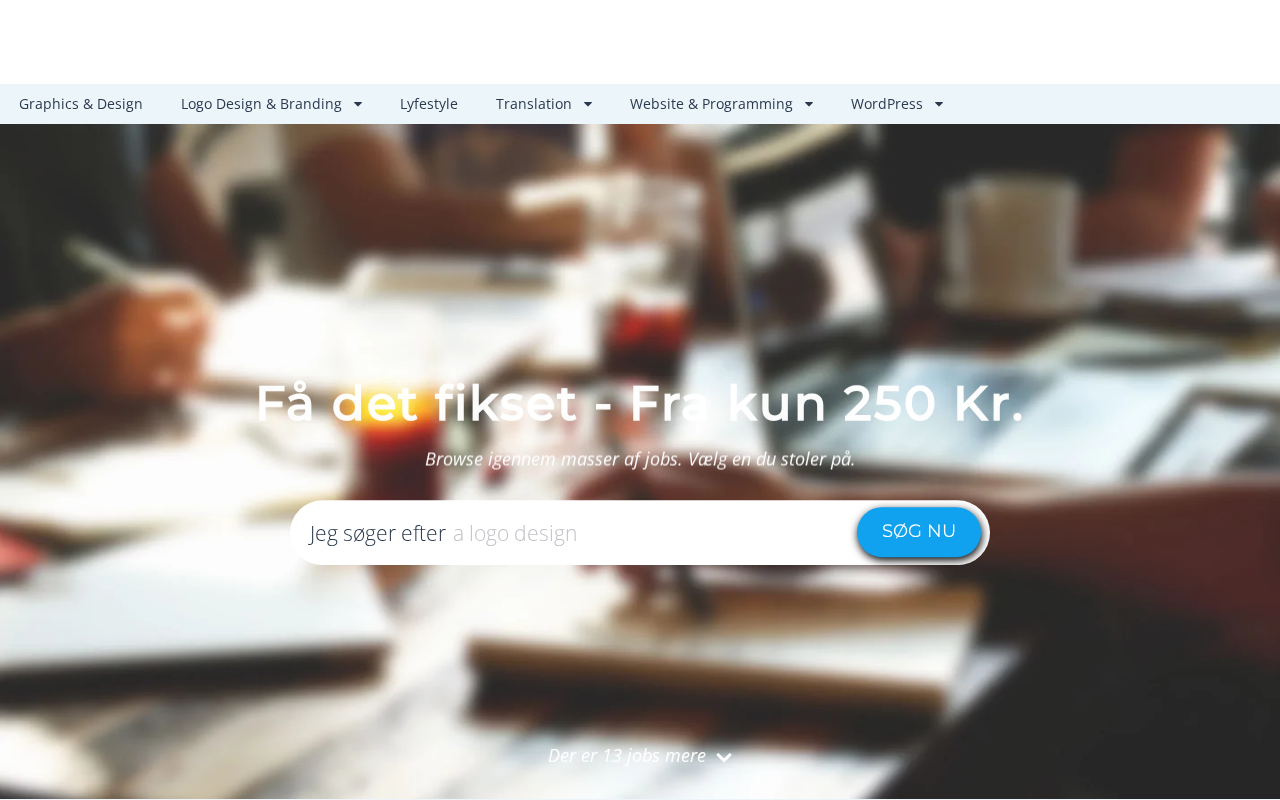Viewport: 1280px width, 800px height.
Task: Expand the Website & Programming dropdown arrow
Action: point(809,104)
